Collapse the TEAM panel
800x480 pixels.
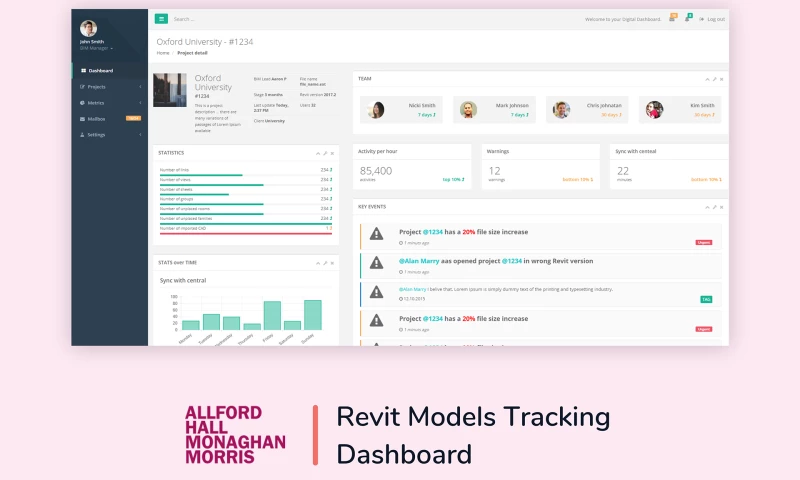[x=707, y=80]
